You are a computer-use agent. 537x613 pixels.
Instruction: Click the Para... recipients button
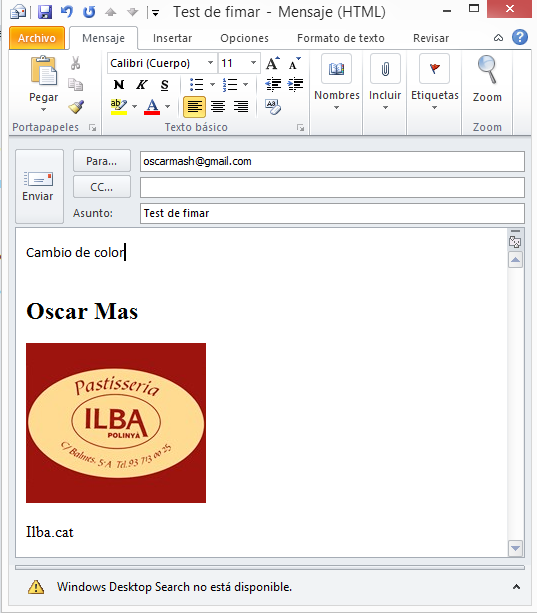tap(102, 161)
